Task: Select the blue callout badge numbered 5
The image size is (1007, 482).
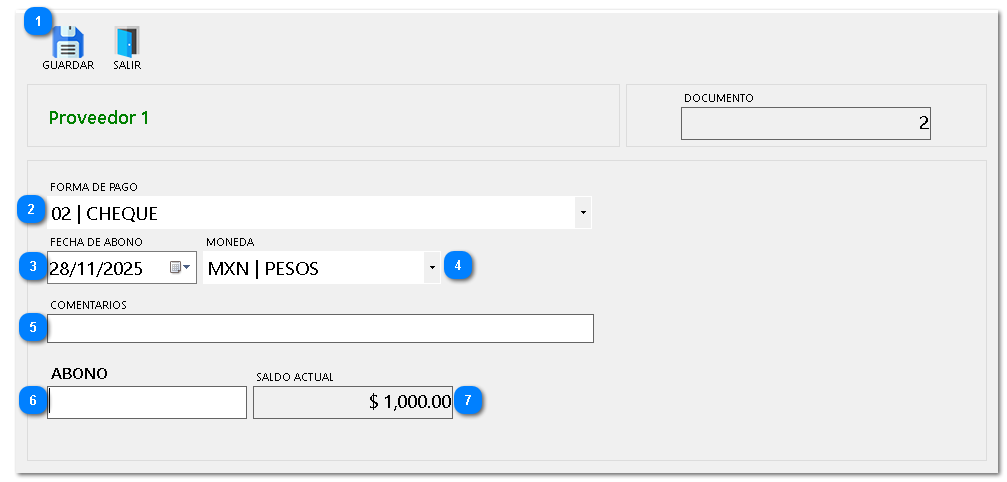Action: (x=33, y=326)
